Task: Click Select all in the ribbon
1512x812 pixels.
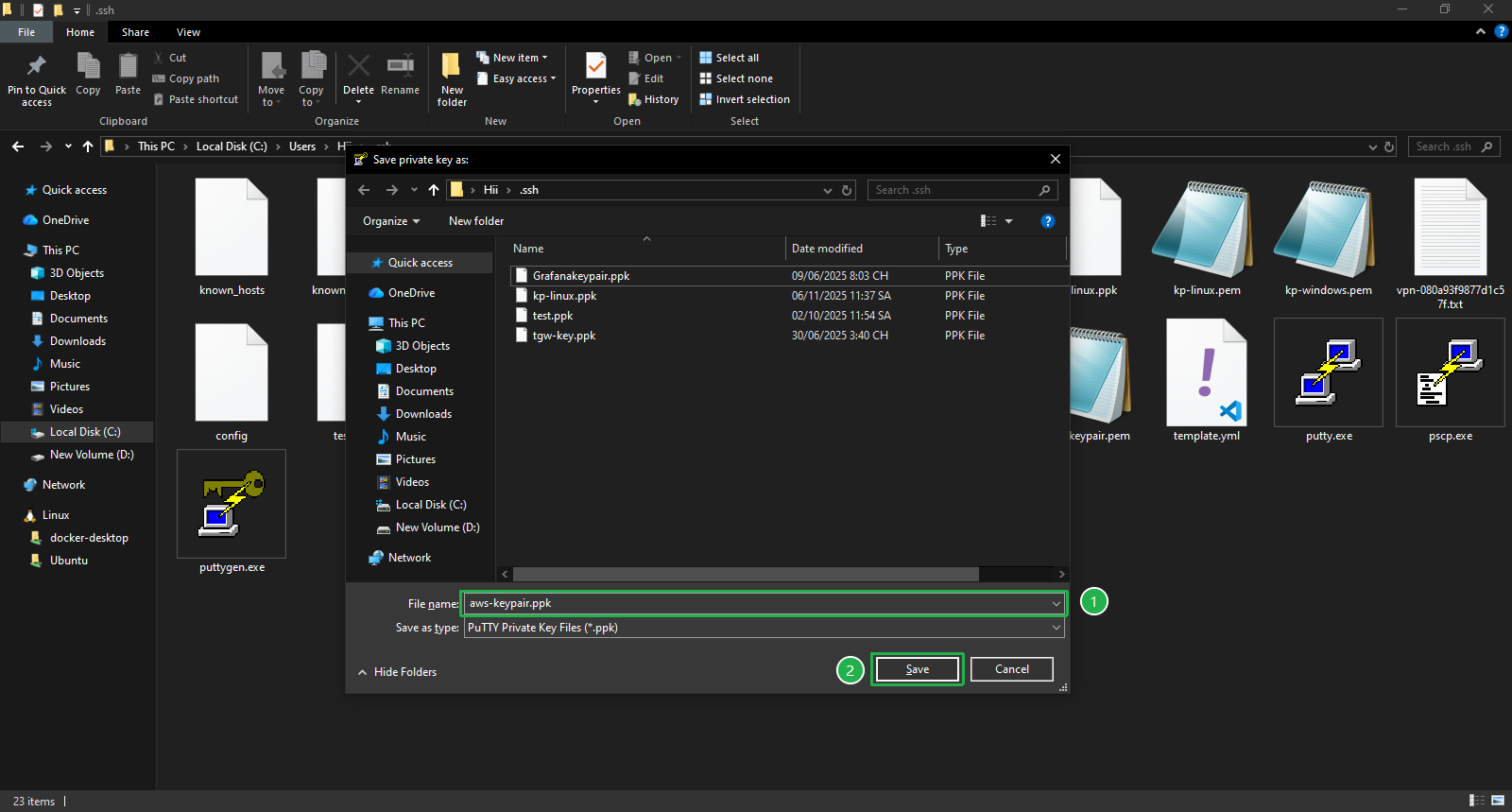Action: tap(729, 58)
